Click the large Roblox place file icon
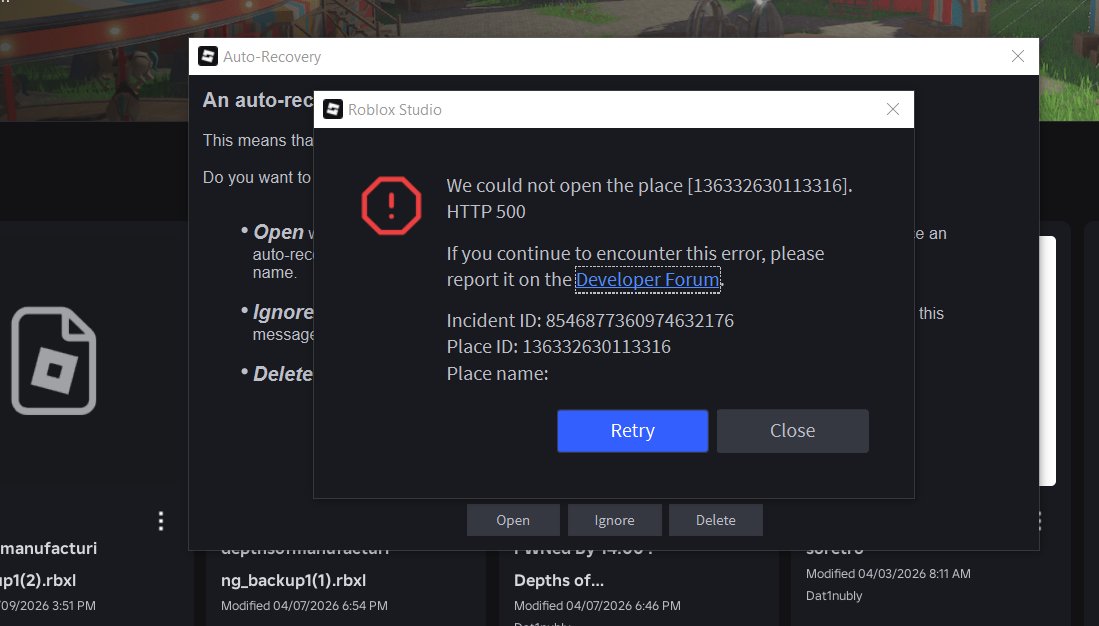Image resolution: width=1099 pixels, height=626 pixels. tap(54, 360)
